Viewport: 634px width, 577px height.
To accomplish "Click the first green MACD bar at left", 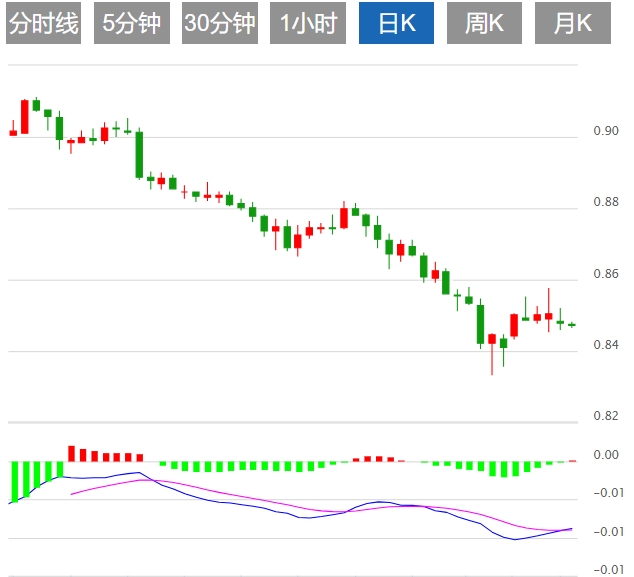I will coord(14,480).
